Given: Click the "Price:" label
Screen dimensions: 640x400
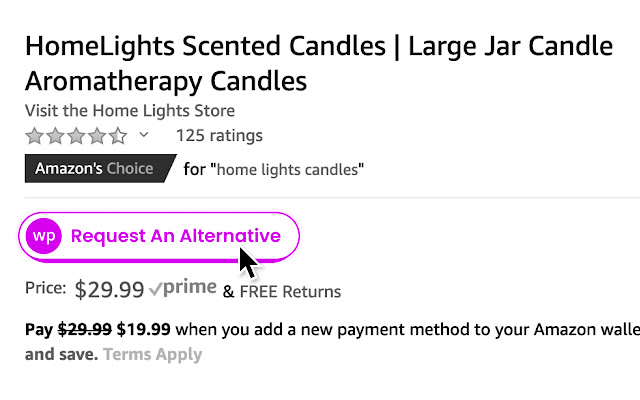Looking at the screenshot, I should (x=46, y=291).
